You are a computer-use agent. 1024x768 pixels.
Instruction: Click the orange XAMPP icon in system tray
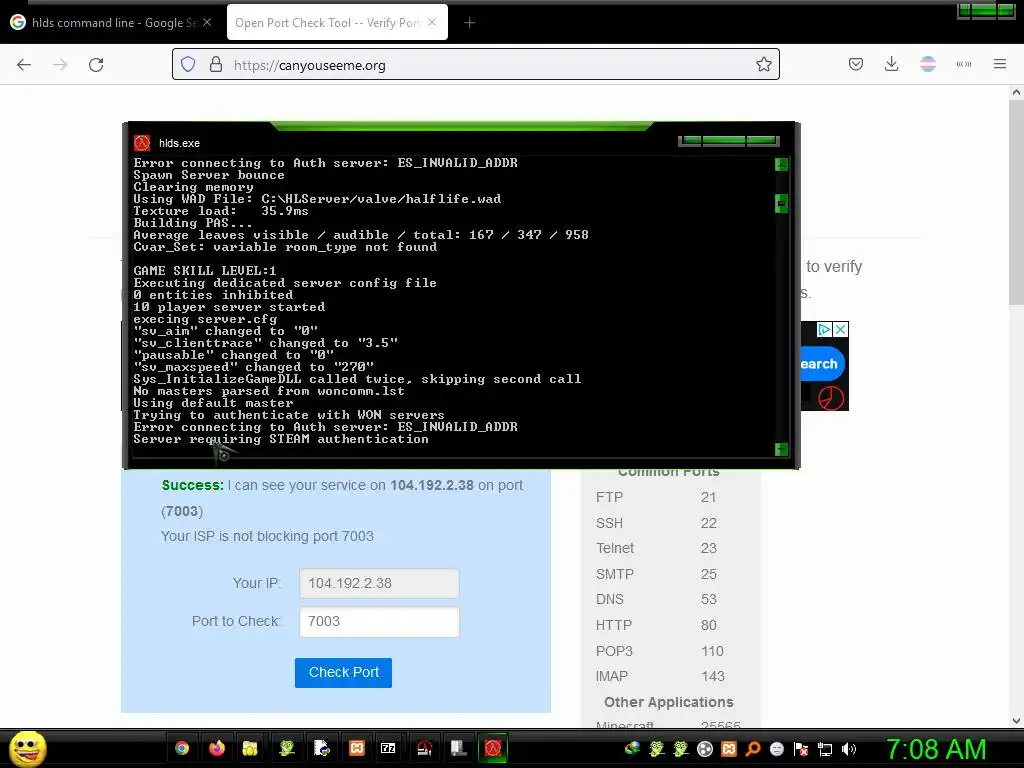728,749
